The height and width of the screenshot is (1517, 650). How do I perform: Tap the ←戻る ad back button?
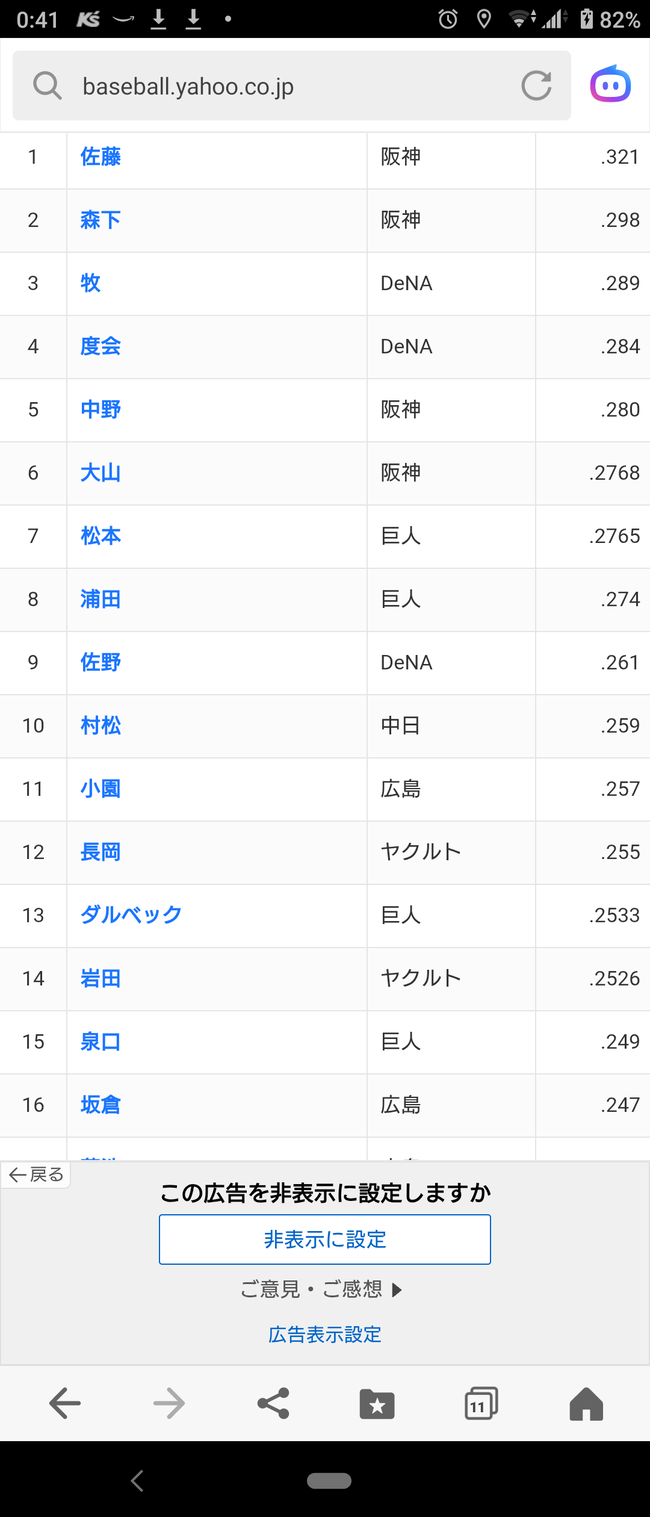click(x=36, y=1175)
